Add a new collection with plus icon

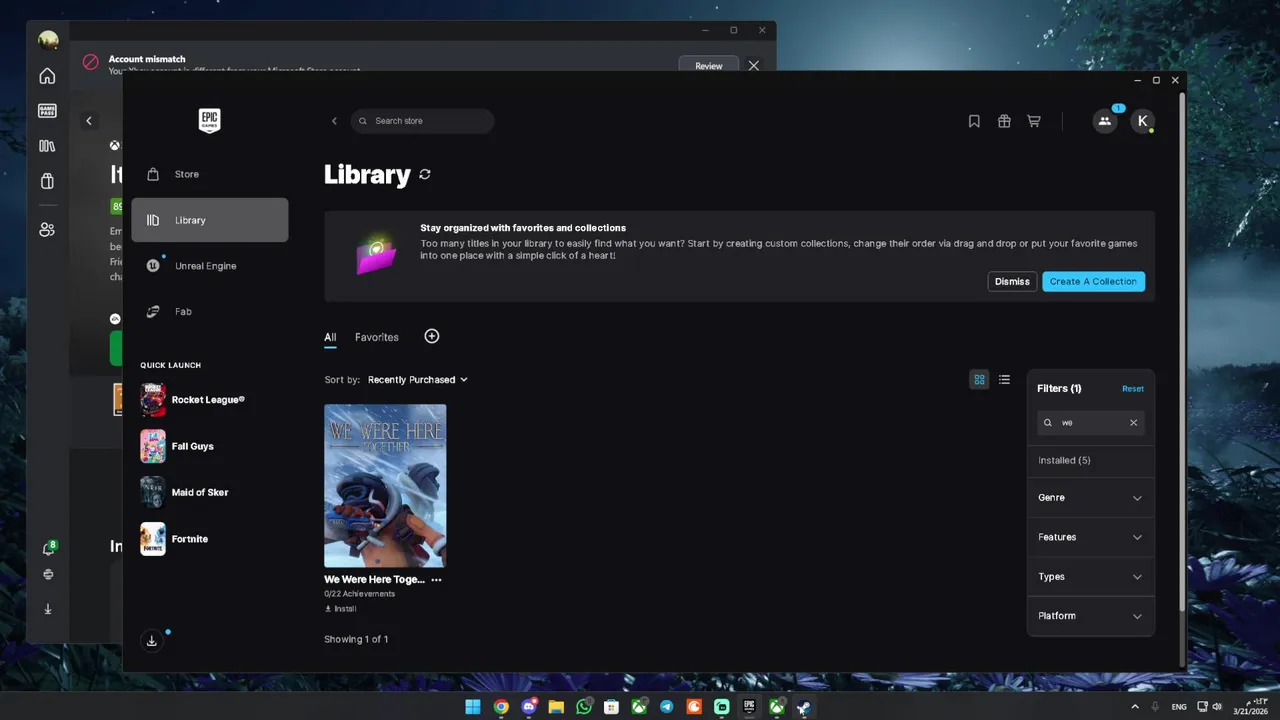[x=432, y=337]
